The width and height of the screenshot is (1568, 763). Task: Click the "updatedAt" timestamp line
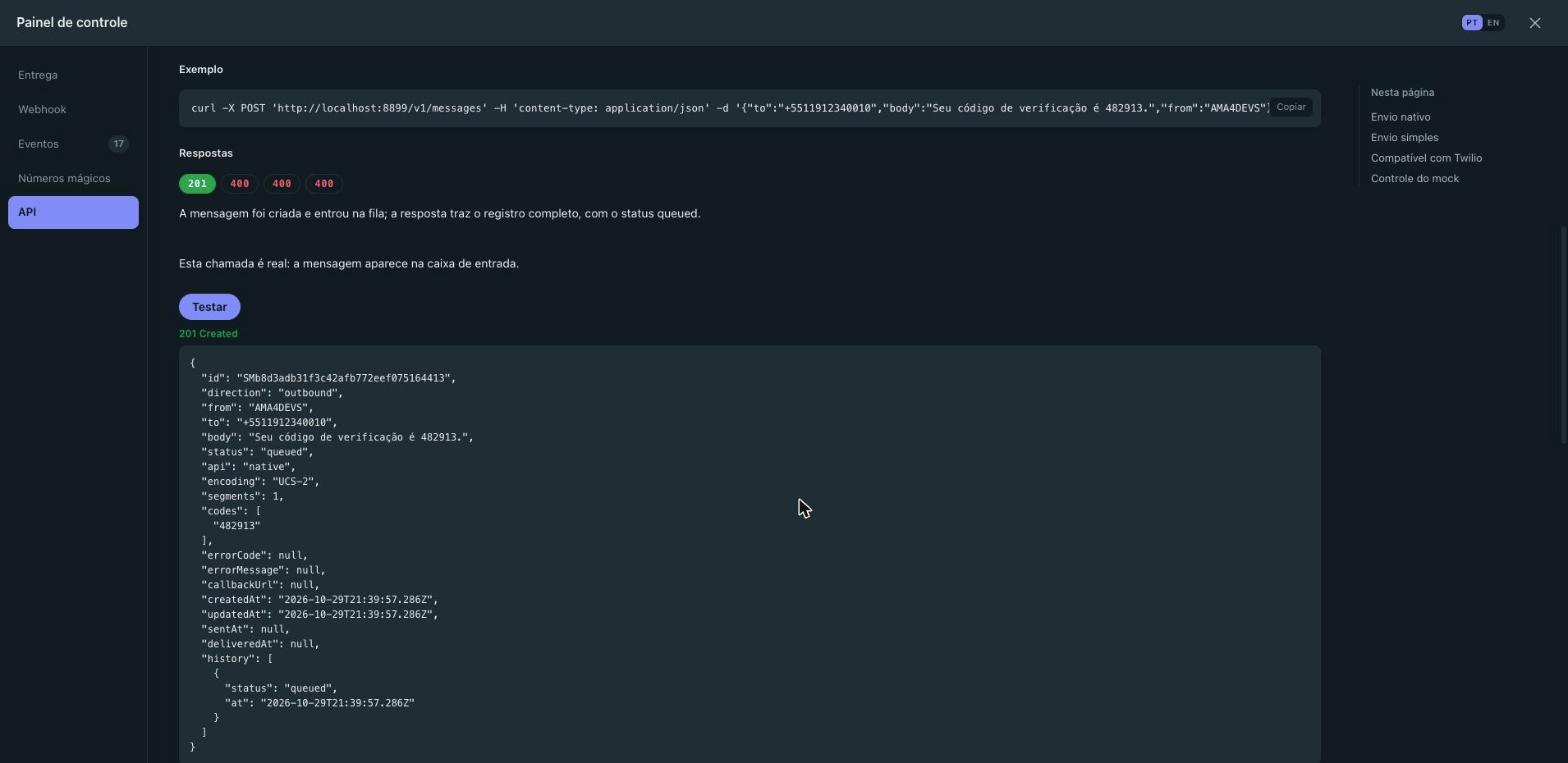tap(319, 614)
